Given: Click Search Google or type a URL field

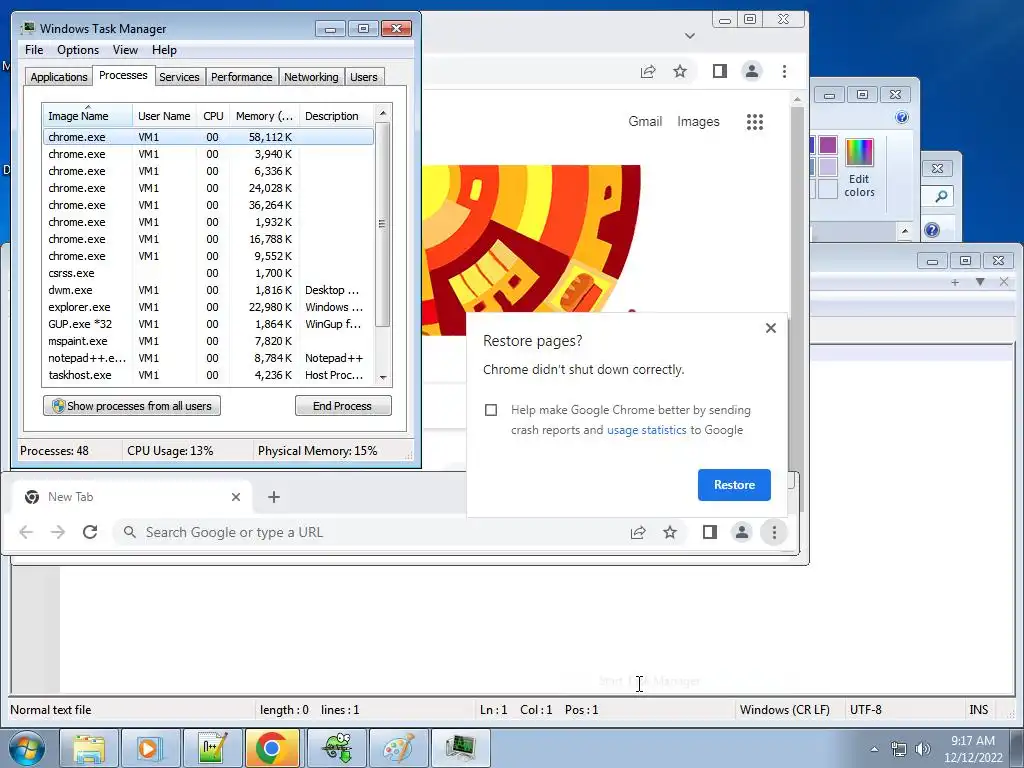Looking at the screenshot, I should (x=366, y=532).
